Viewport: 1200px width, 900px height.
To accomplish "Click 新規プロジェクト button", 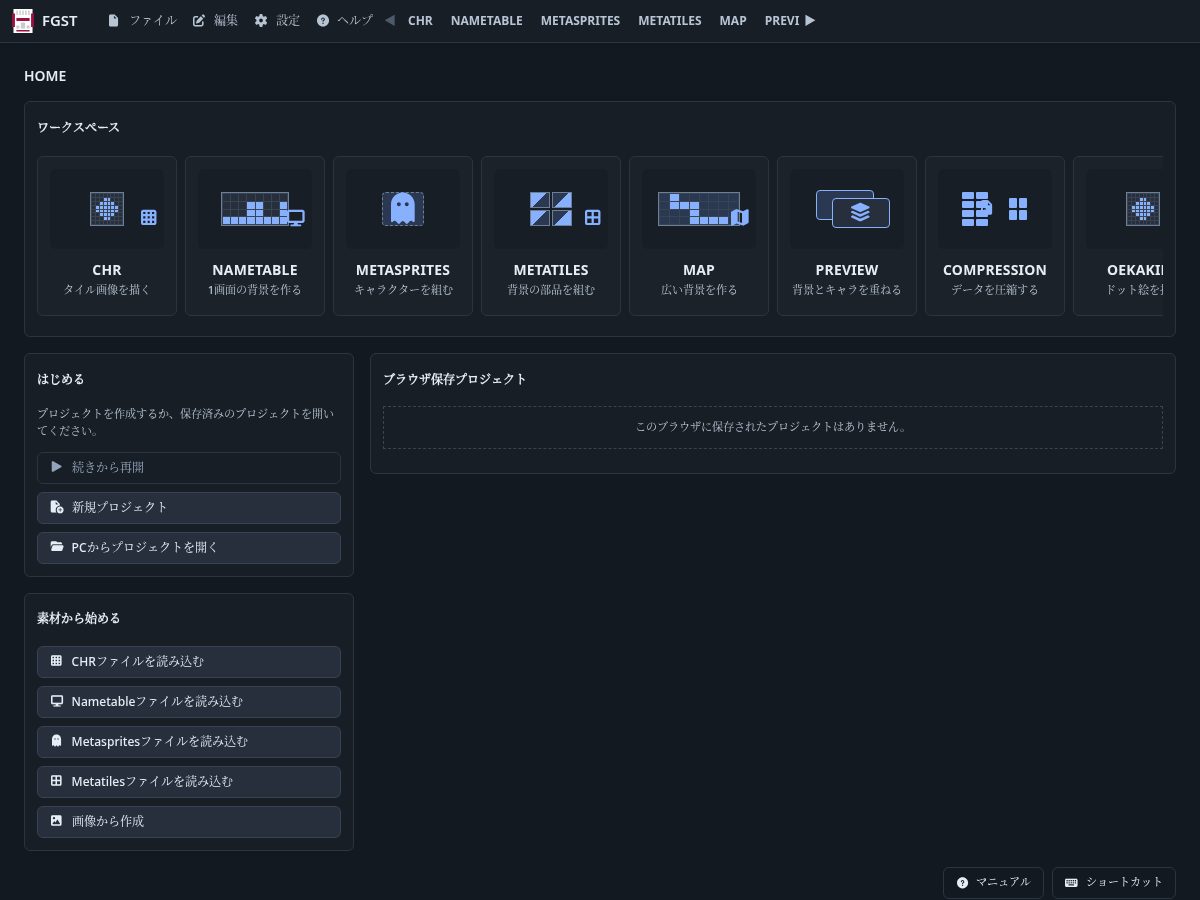I will (x=189, y=508).
